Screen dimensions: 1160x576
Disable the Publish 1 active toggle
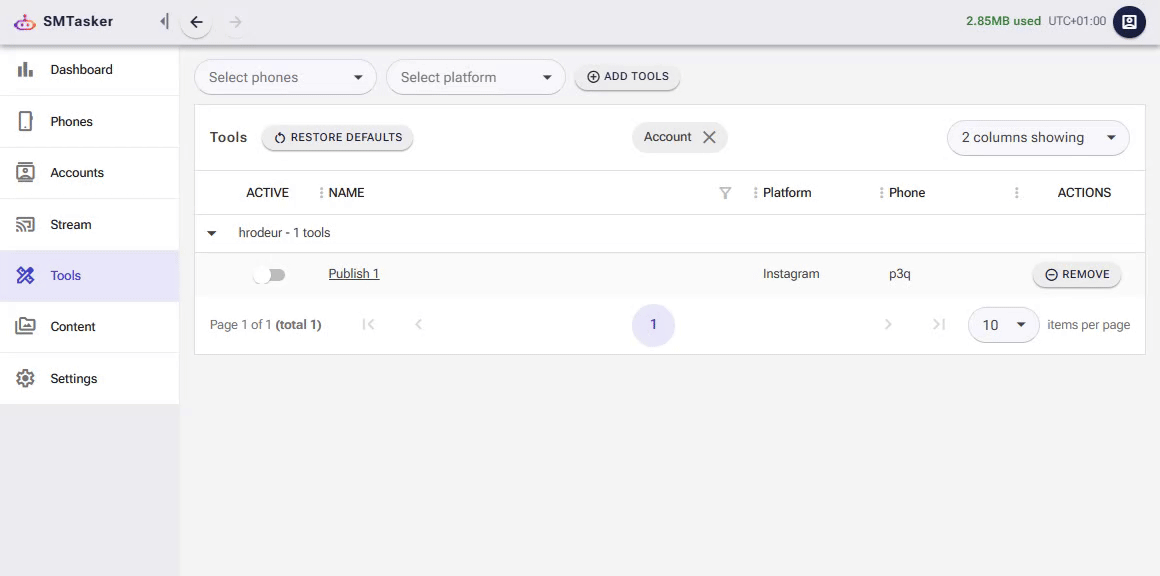(269, 273)
